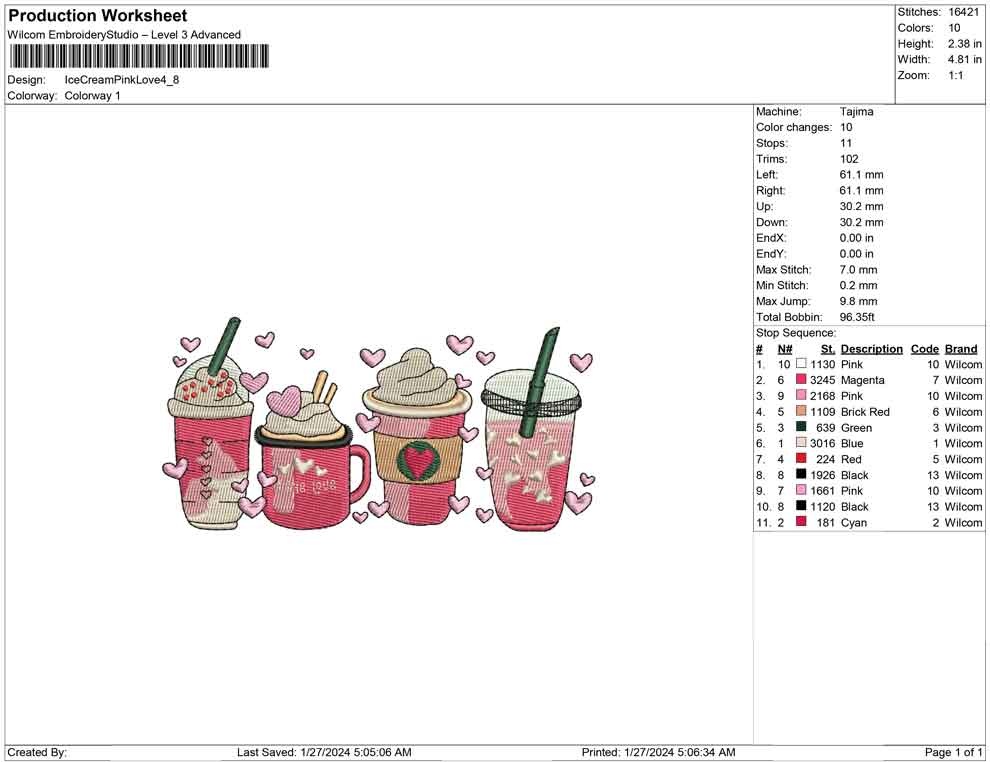The width and height of the screenshot is (990, 762).
Task: Click the Pink 2168 color swatch
Action: point(801,395)
